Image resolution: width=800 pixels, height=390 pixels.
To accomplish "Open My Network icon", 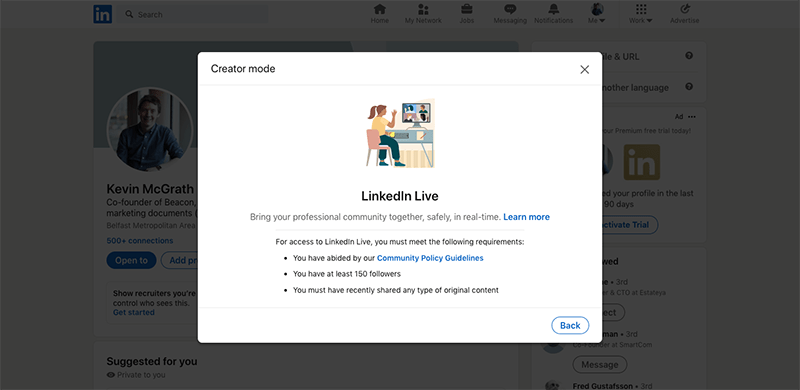I will 423,9.
